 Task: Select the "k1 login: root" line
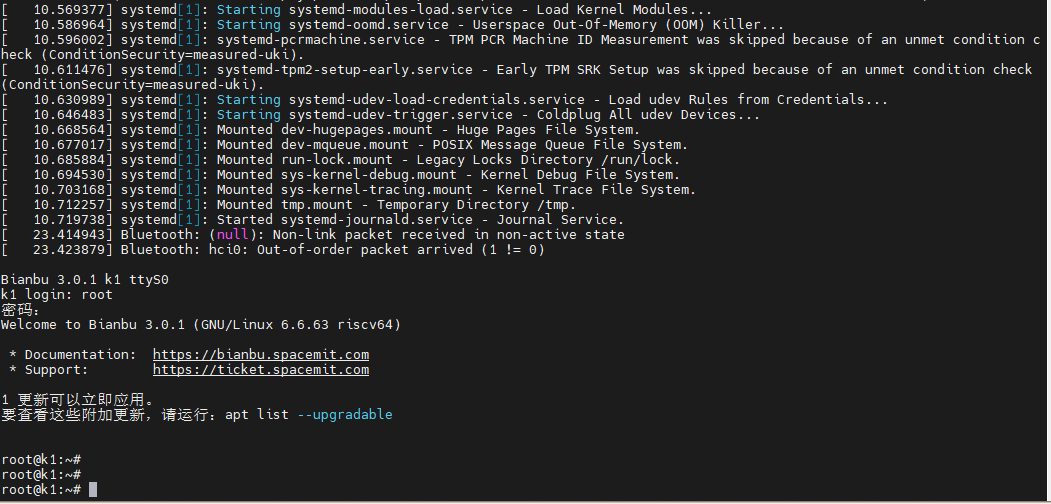coord(57,295)
